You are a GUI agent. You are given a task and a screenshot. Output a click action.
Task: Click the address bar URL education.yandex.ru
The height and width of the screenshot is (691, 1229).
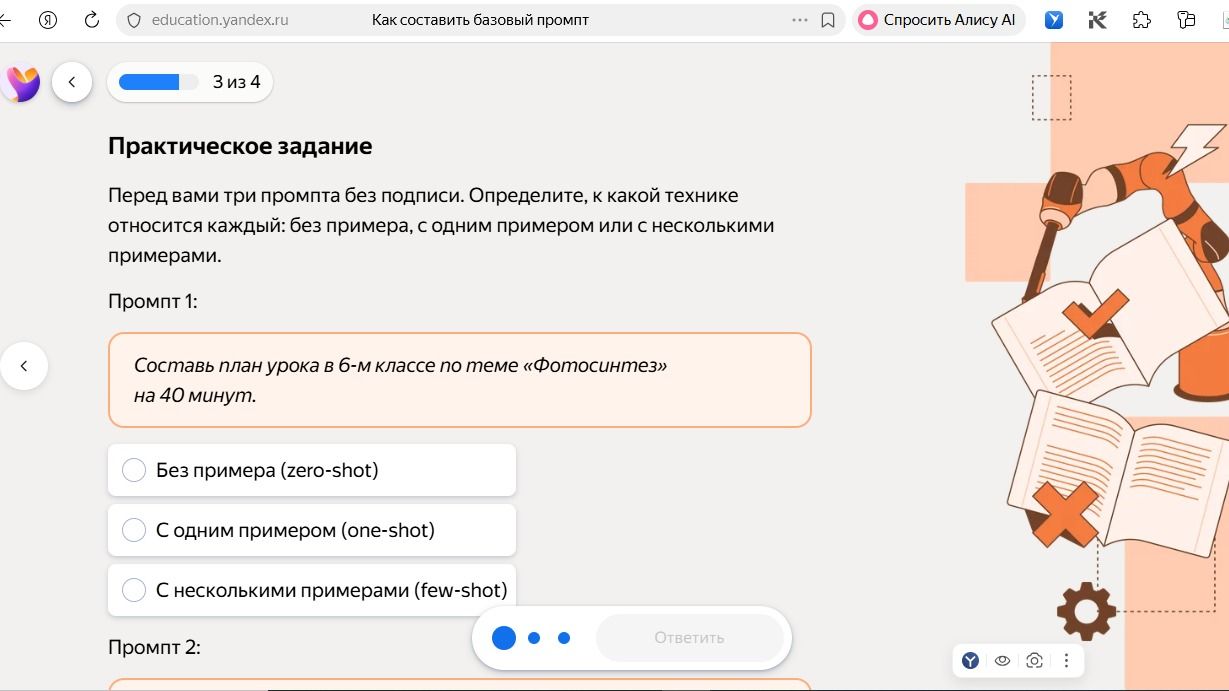pyautogui.click(x=220, y=20)
